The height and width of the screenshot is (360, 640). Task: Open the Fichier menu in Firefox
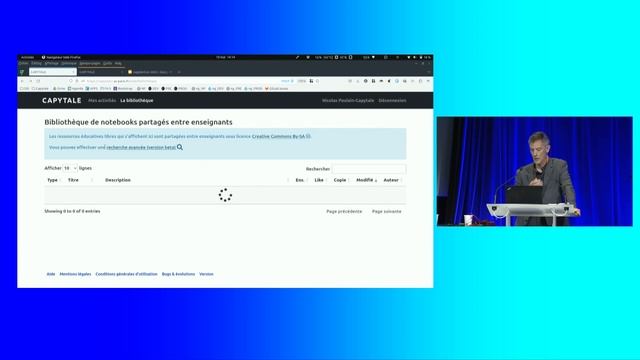pos(24,63)
